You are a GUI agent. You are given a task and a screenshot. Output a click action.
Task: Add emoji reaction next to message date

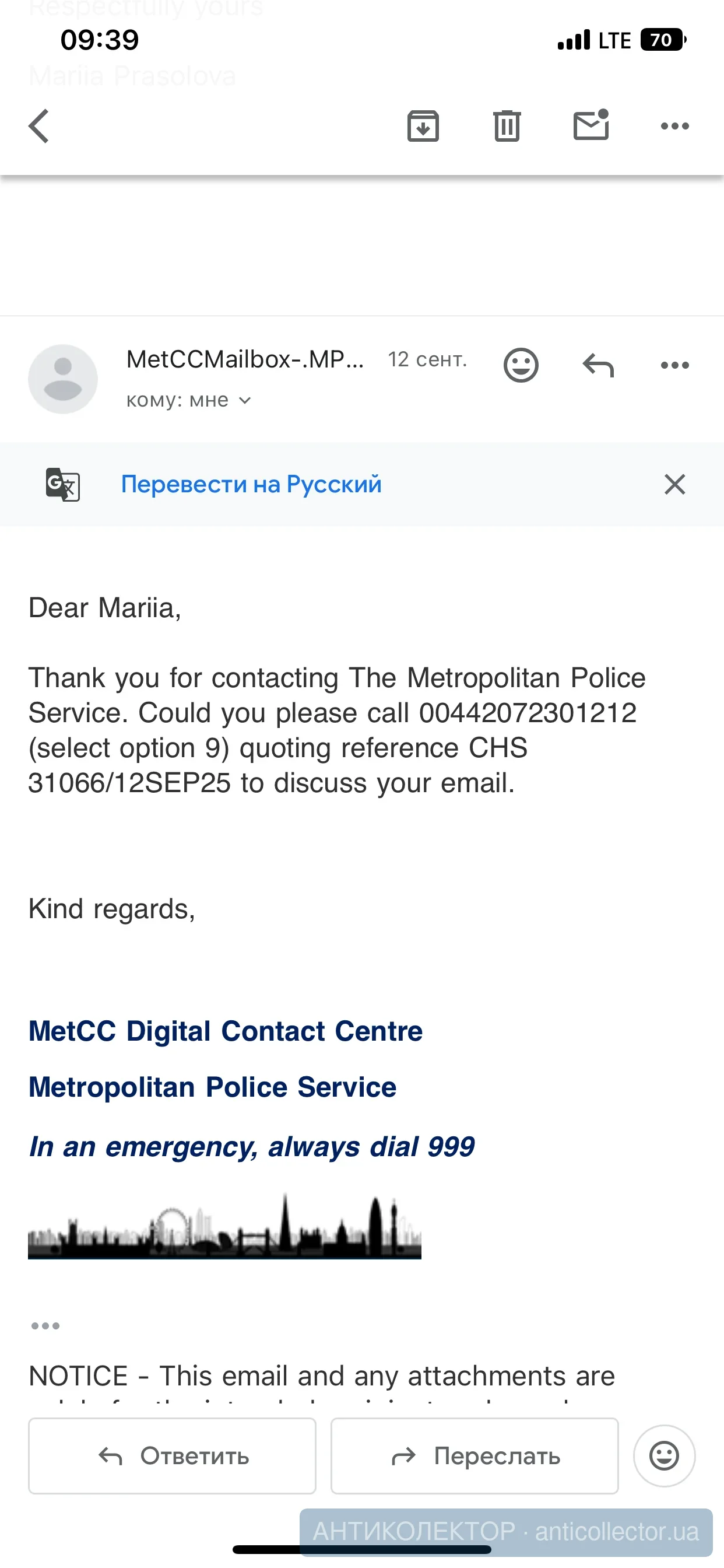point(521,365)
